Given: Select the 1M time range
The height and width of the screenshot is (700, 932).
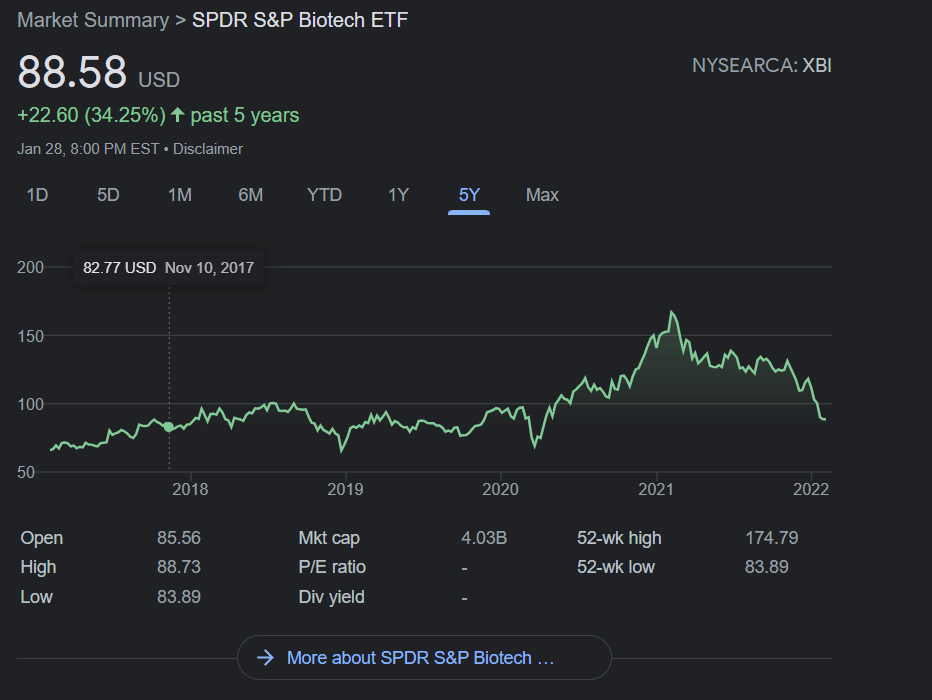Looking at the screenshot, I should (180, 195).
